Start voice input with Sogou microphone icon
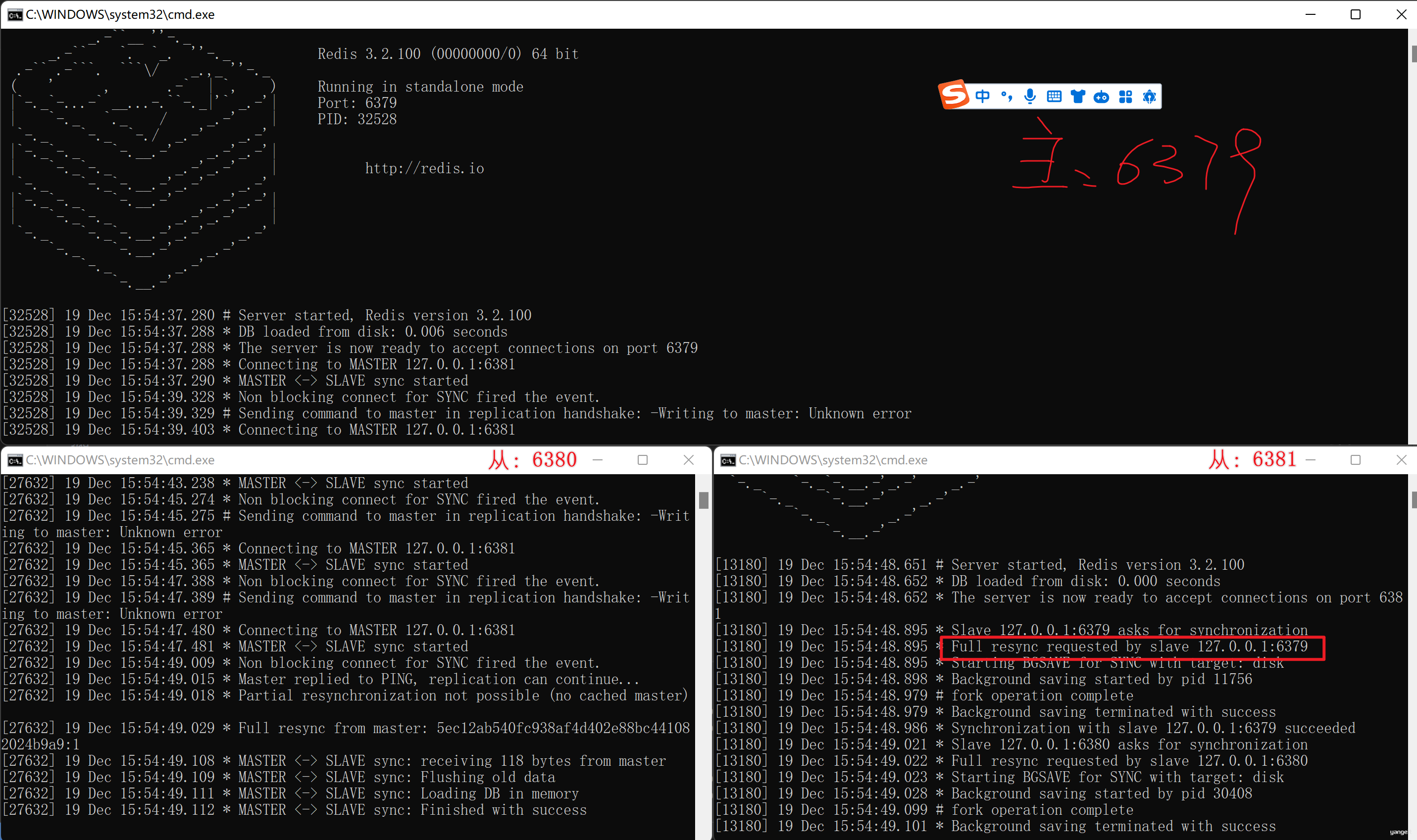 pos(1030,96)
